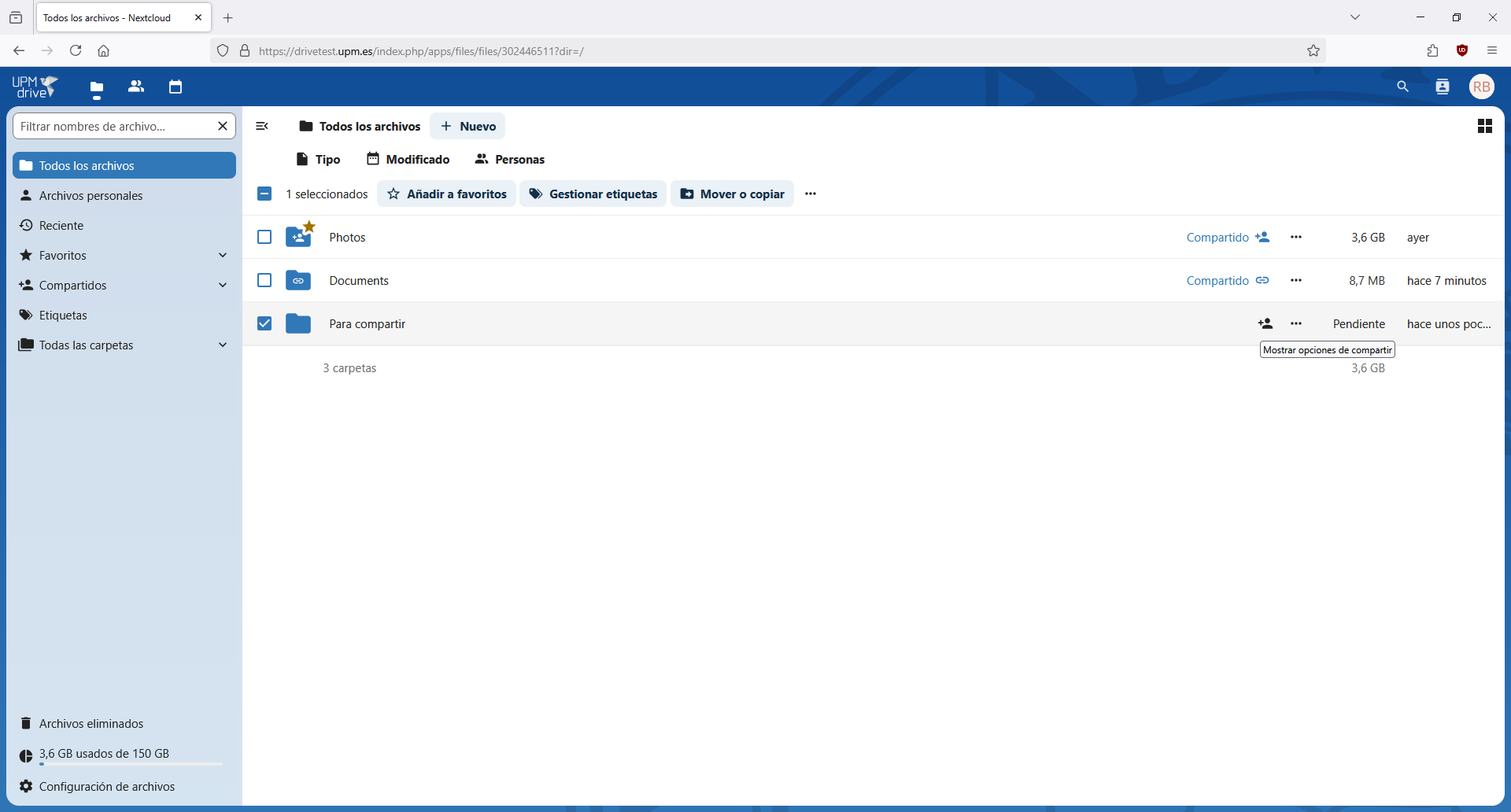Open sharing status Compartido for Photos

(1228, 237)
